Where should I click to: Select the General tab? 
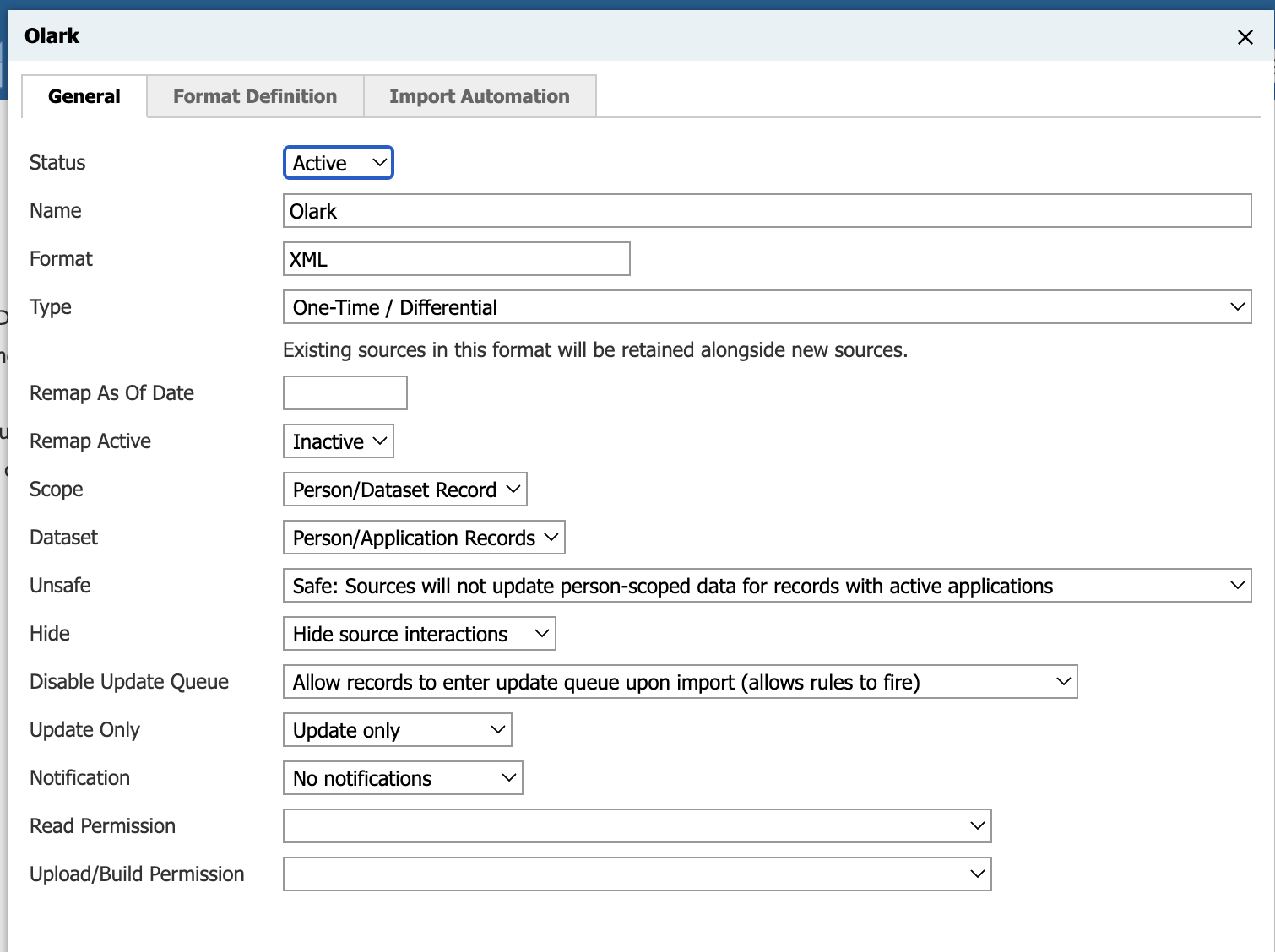click(84, 96)
